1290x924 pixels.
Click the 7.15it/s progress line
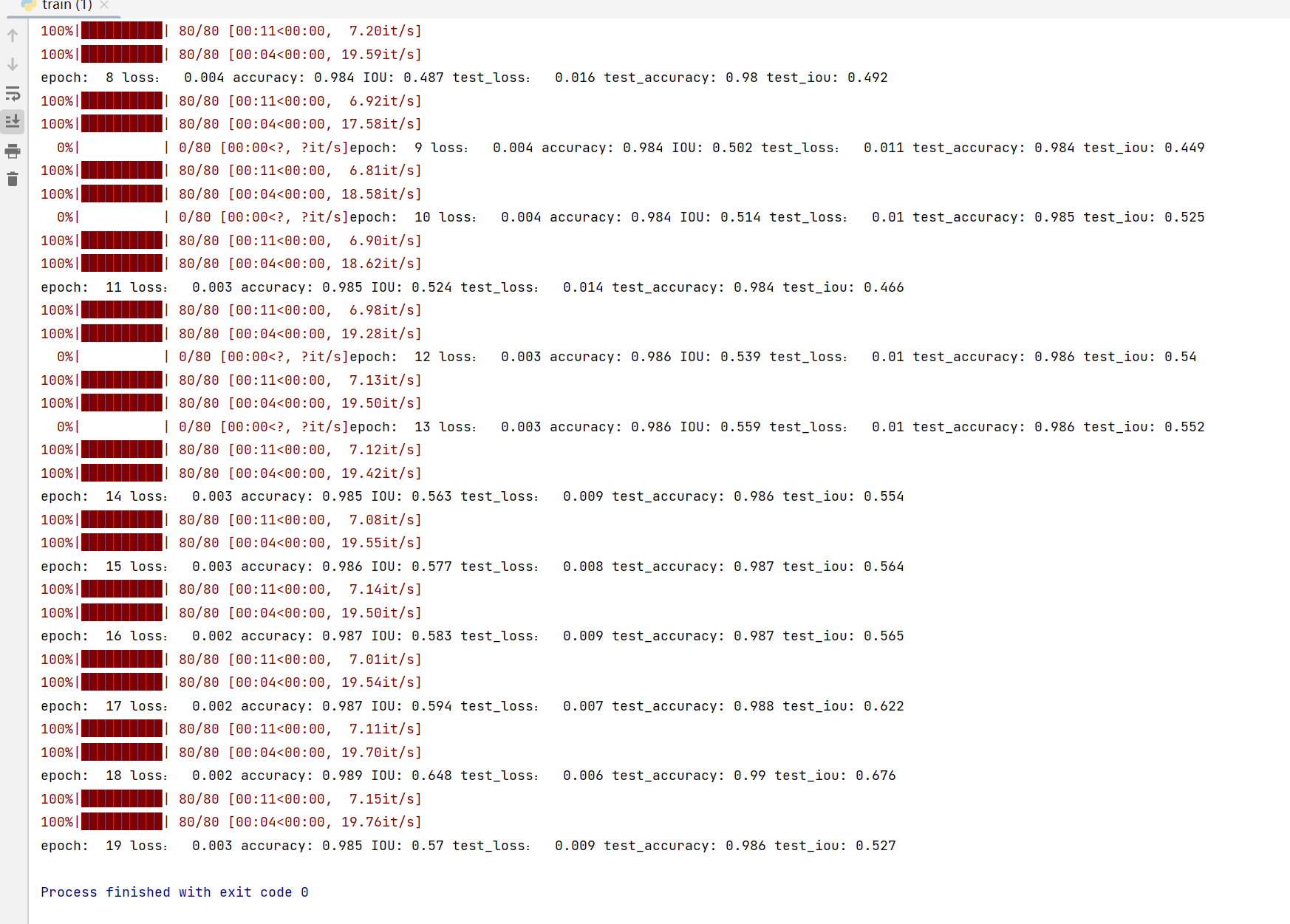231,799
